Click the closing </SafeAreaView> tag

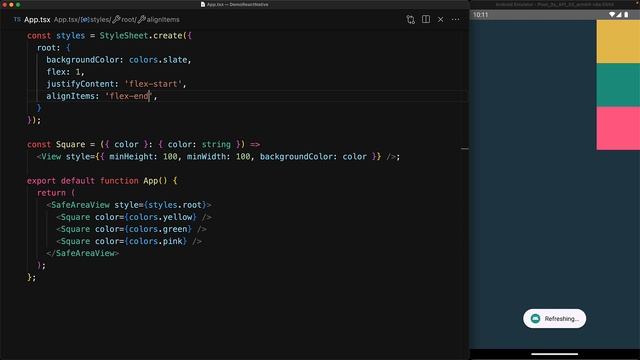tap(82, 253)
